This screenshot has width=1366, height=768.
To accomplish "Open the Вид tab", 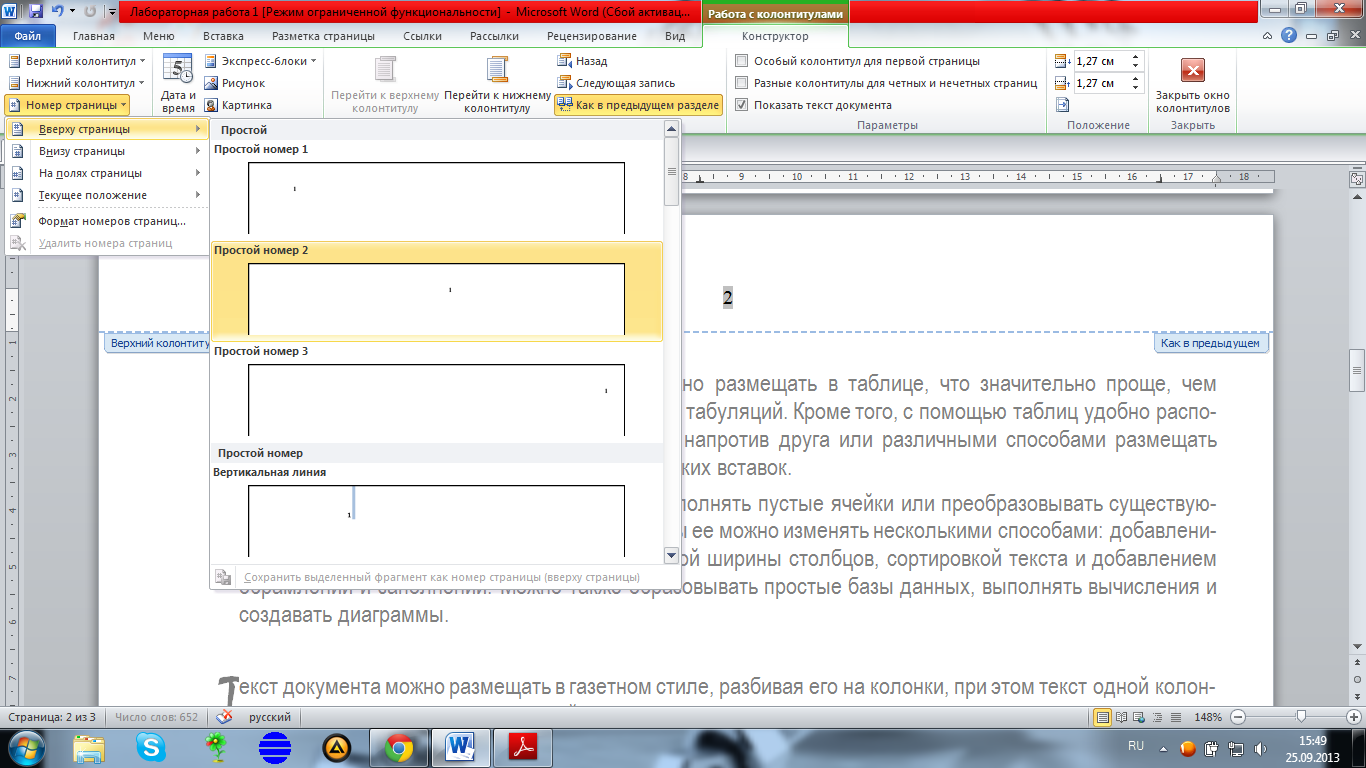I will pyautogui.click(x=675, y=36).
